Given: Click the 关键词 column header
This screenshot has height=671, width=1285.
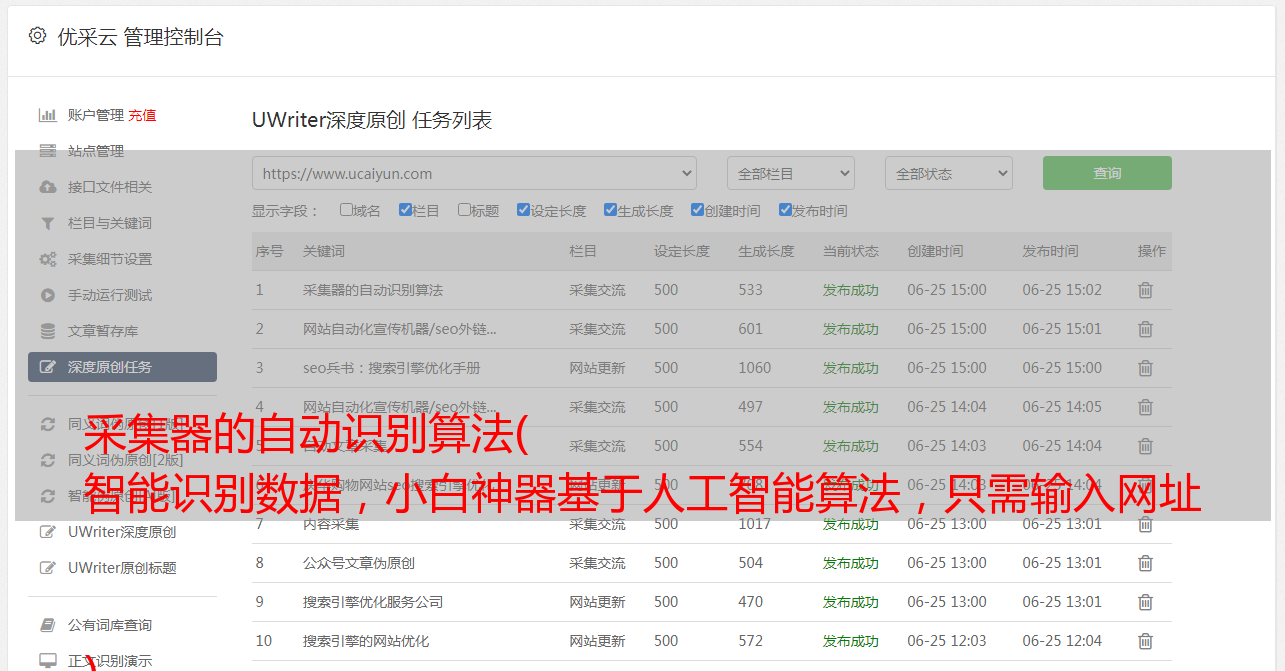Looking at the screenshot, I should [x=324, y=251].
